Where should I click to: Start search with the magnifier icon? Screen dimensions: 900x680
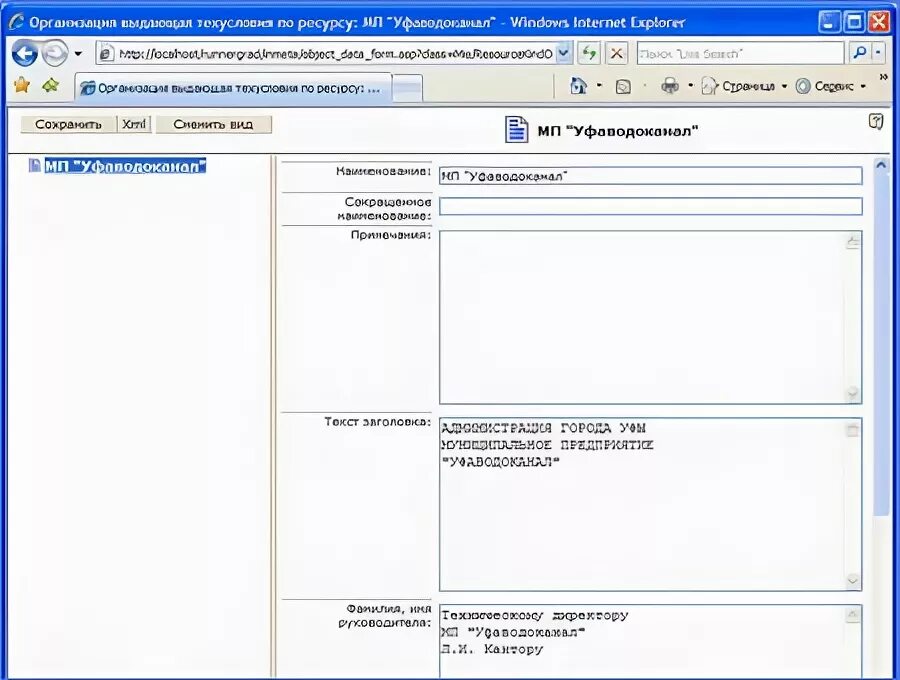click(x=859, y=53)
